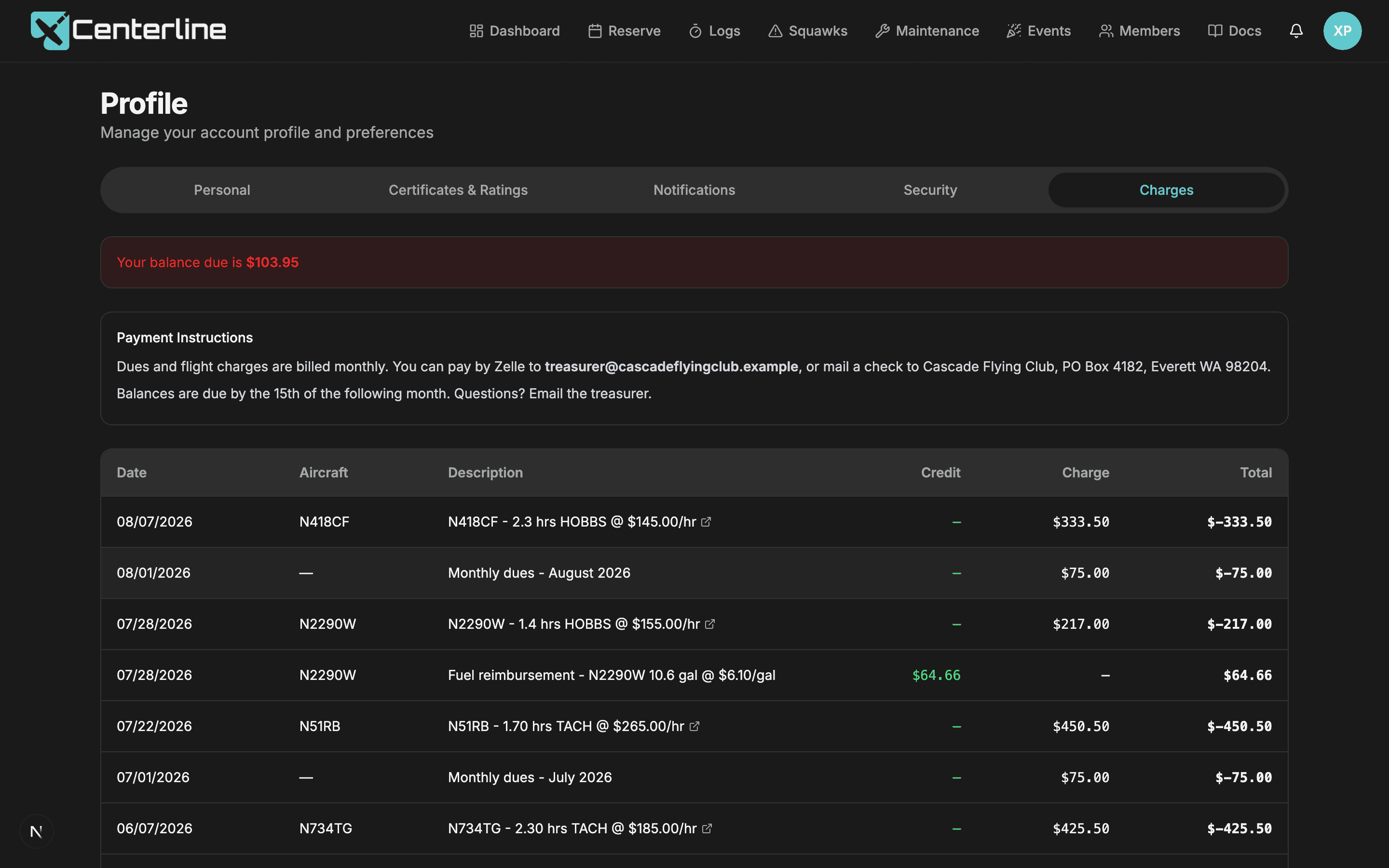The height and width of the screenshot is (868, 1389).
Task: Open N2290W 1.4 hrs HOBBS flight link
Action: 582,624
